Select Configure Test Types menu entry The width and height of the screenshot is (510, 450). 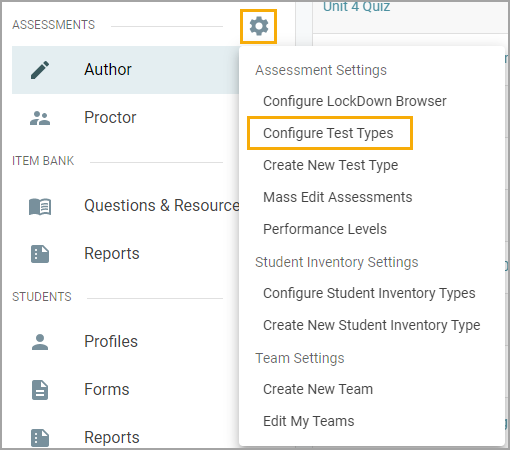pyautogui.click(x=328, y=133)
